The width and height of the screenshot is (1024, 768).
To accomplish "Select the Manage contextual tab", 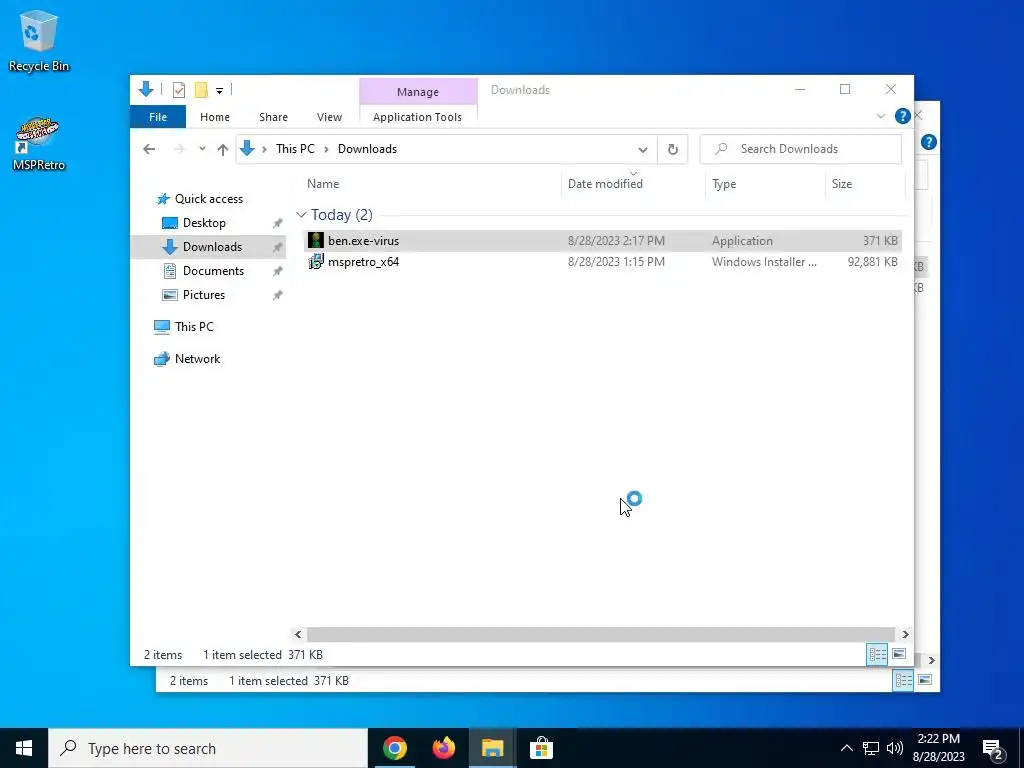I will coord(418,92).
